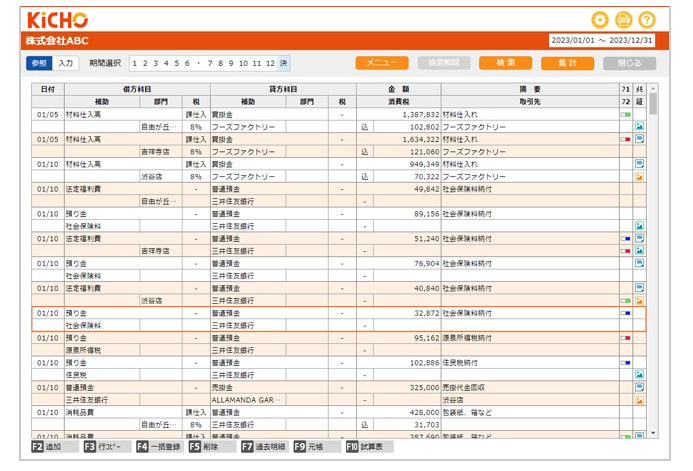Open the teal image icon on the 102,802 row
The image size is (693, 471).
[639, 127]
